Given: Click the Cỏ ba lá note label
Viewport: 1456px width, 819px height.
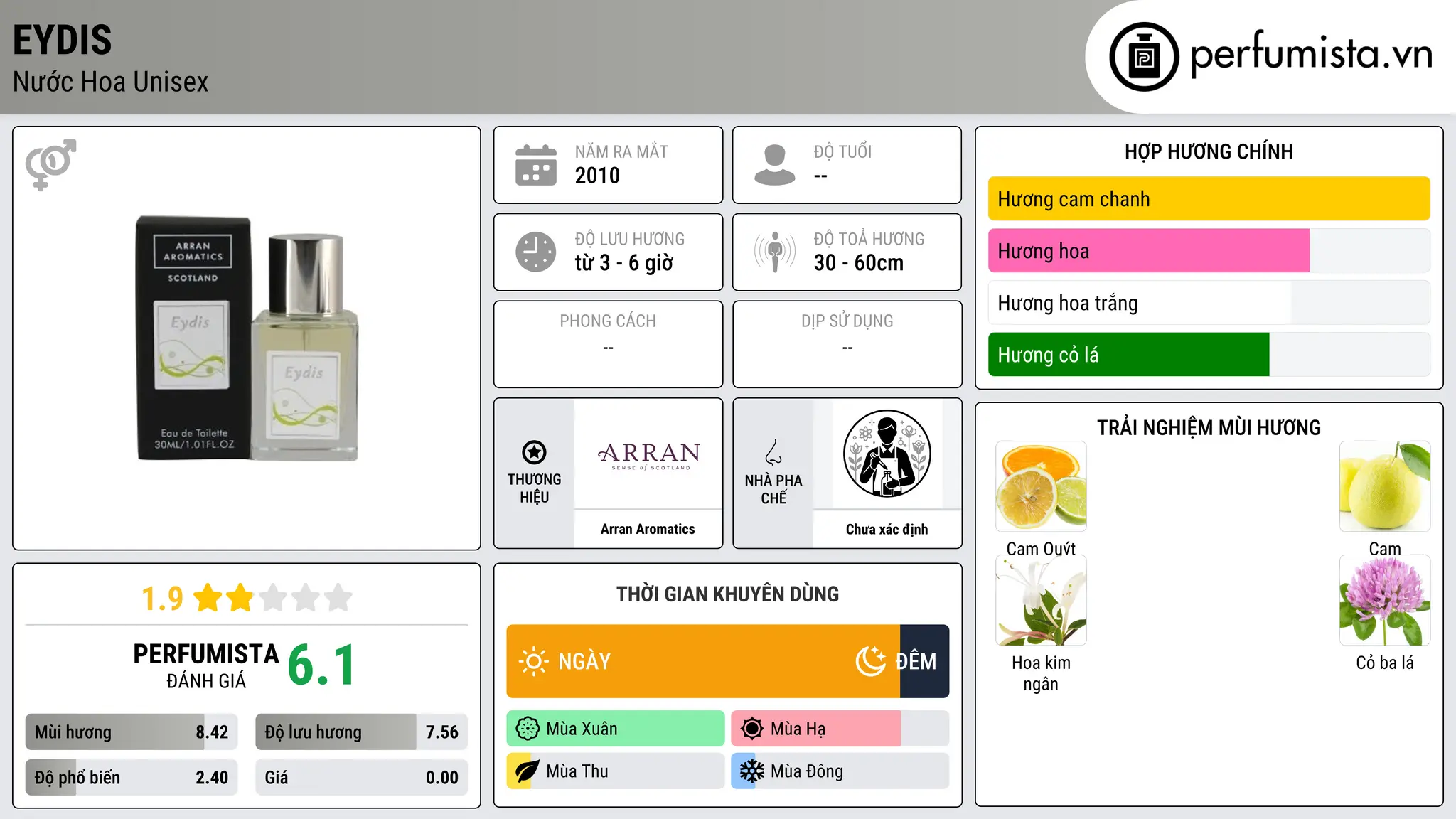Looking at the screenshot, I should (x=1385, y=663).
